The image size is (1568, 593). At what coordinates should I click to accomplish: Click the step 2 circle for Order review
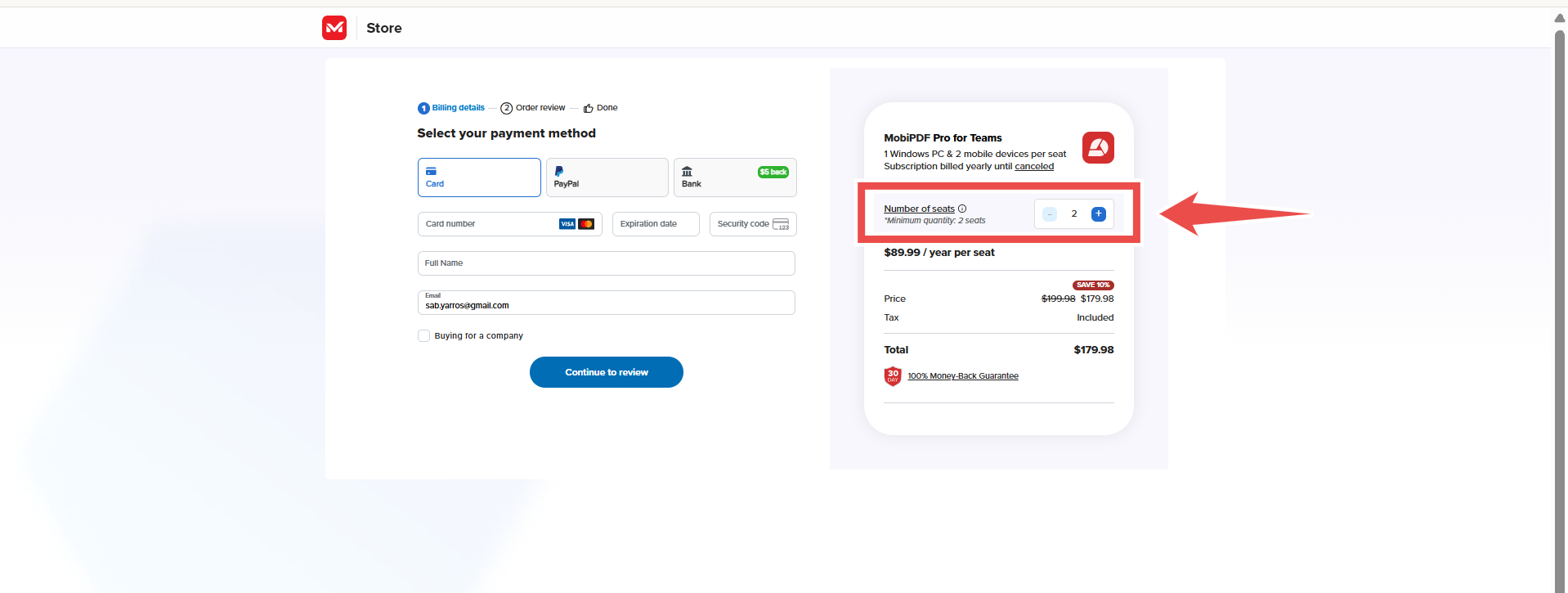click(506, 108)
